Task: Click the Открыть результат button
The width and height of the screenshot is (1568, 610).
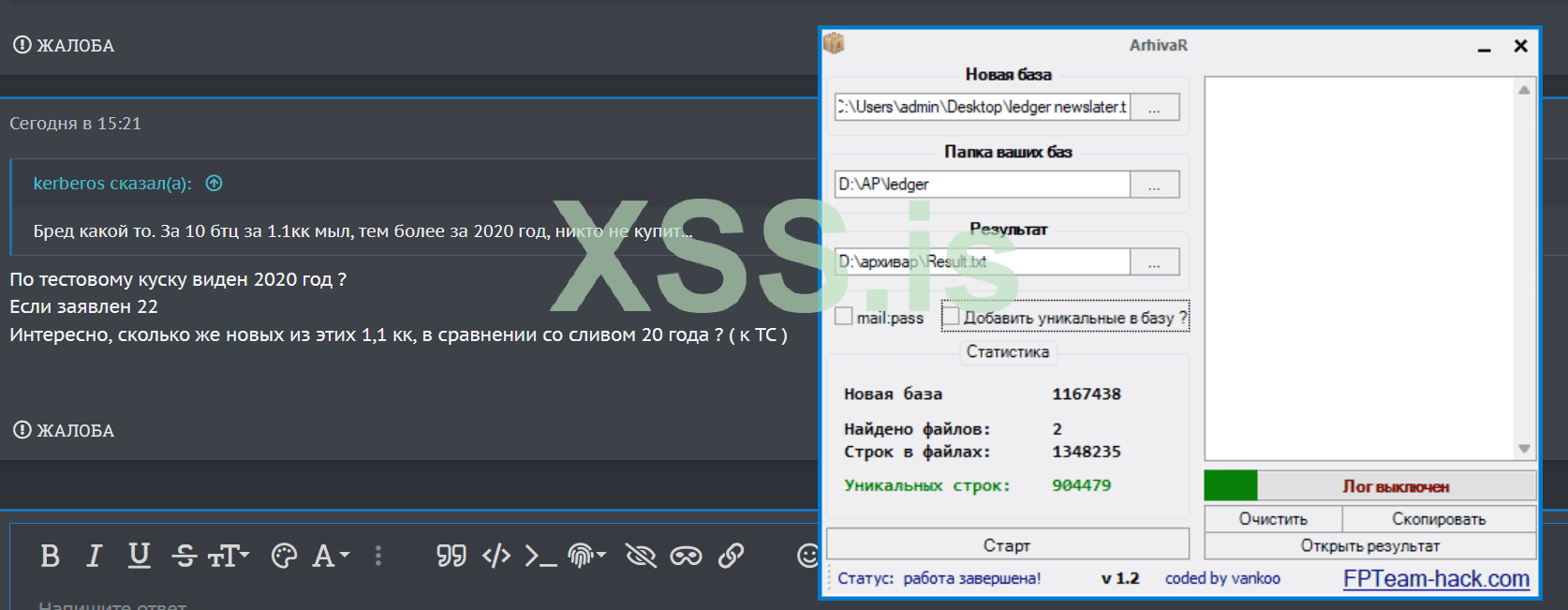Action: point(1370,545)
